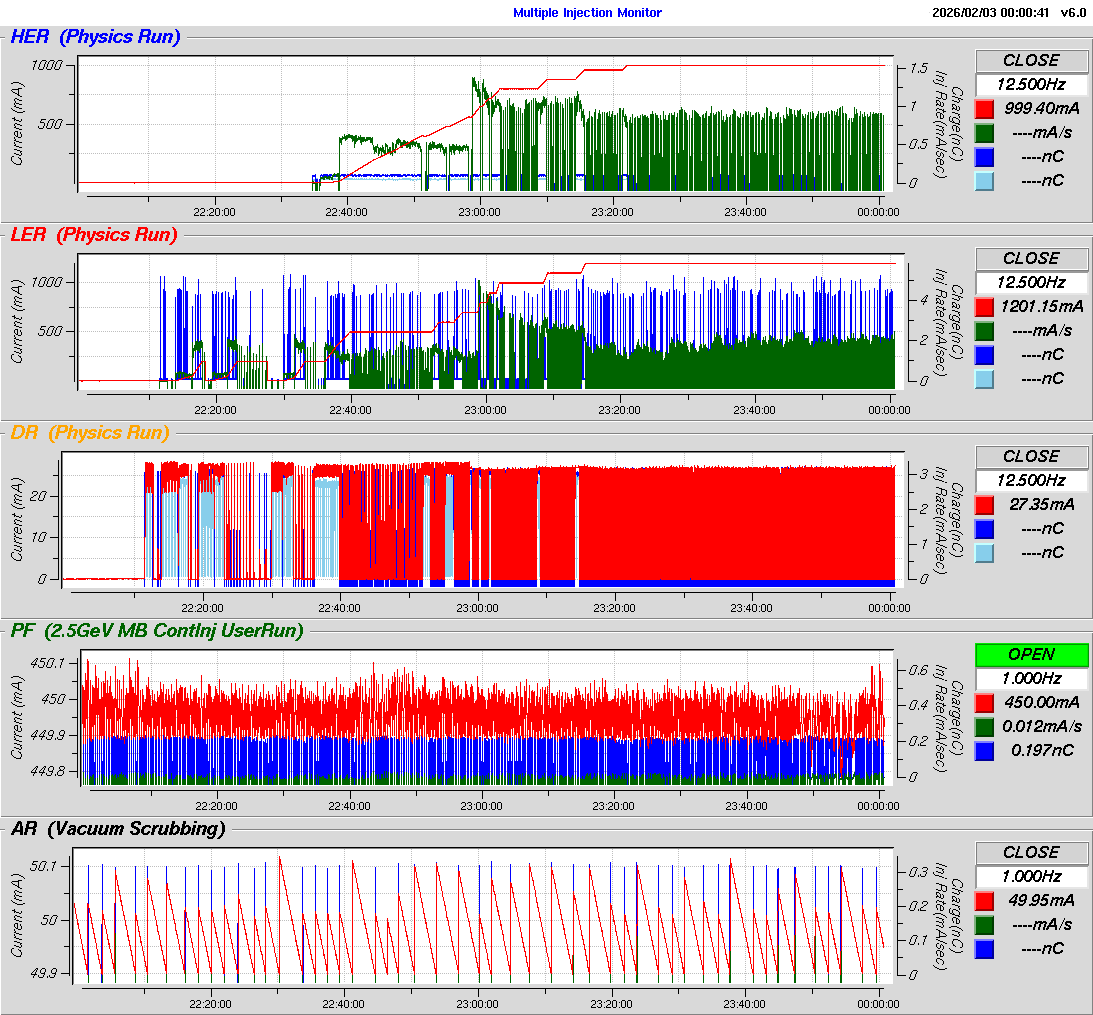The image size is (1093, 1015).
Task: Click the PF 450.00mA current readout
Action: [x=1041, y=702]
